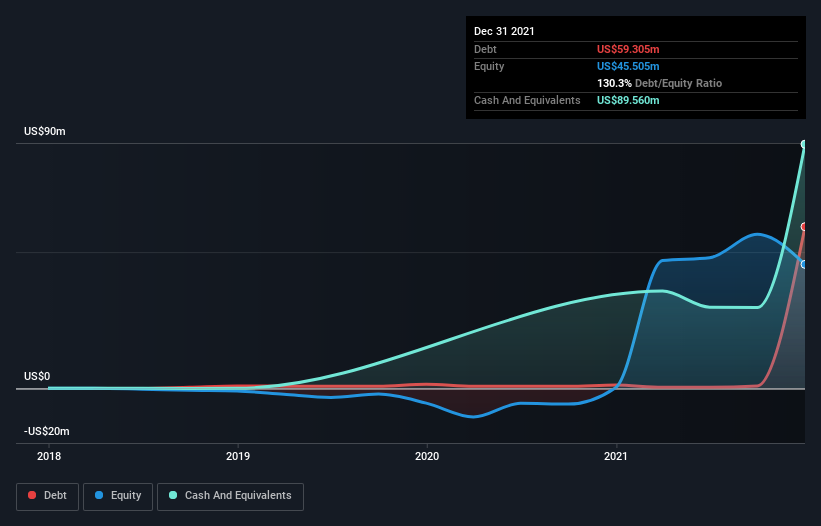
Task: Click the US$89.560m cash value
Action: point(628,100)
